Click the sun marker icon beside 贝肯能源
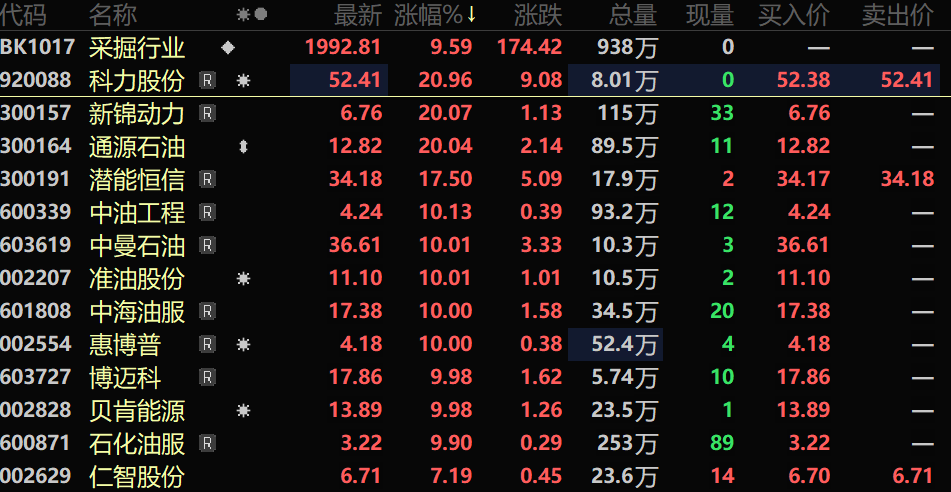 pyautogui.click(x=243, y=411)
